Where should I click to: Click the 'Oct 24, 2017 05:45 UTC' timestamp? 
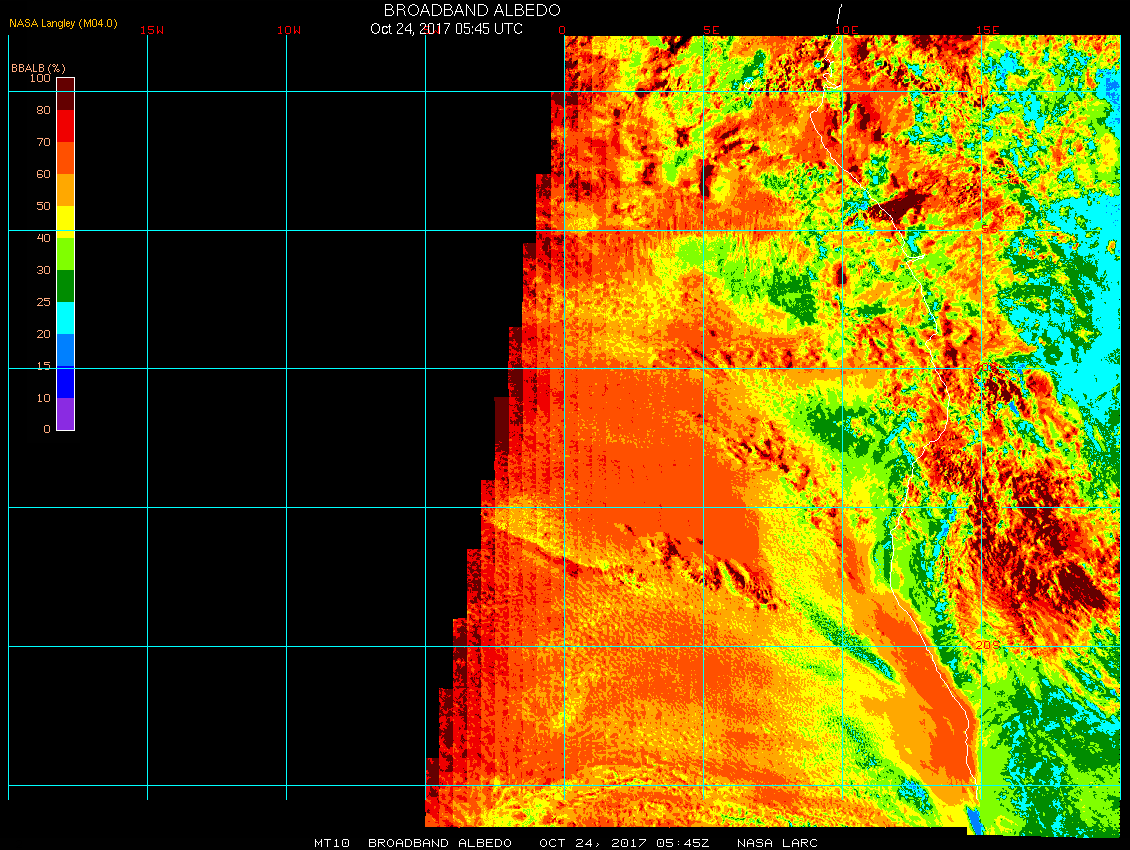(446, 29)
